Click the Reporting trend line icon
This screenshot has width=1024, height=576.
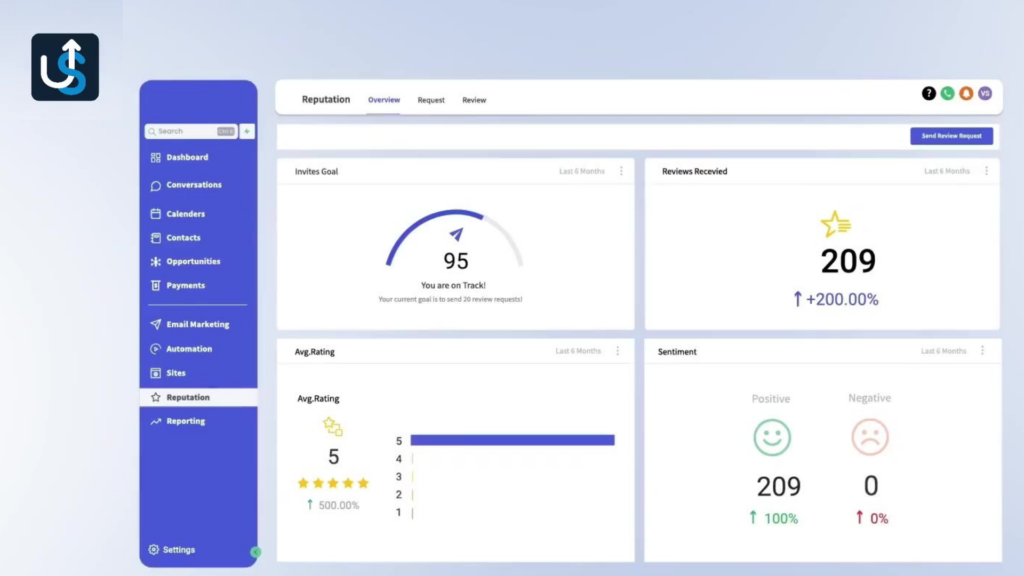[155, 421]
